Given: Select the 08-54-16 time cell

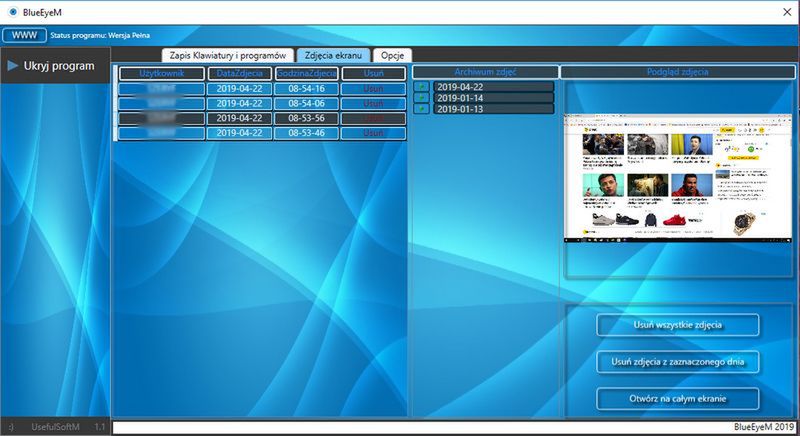Looking at the screenshot, I should pos(307,89).
